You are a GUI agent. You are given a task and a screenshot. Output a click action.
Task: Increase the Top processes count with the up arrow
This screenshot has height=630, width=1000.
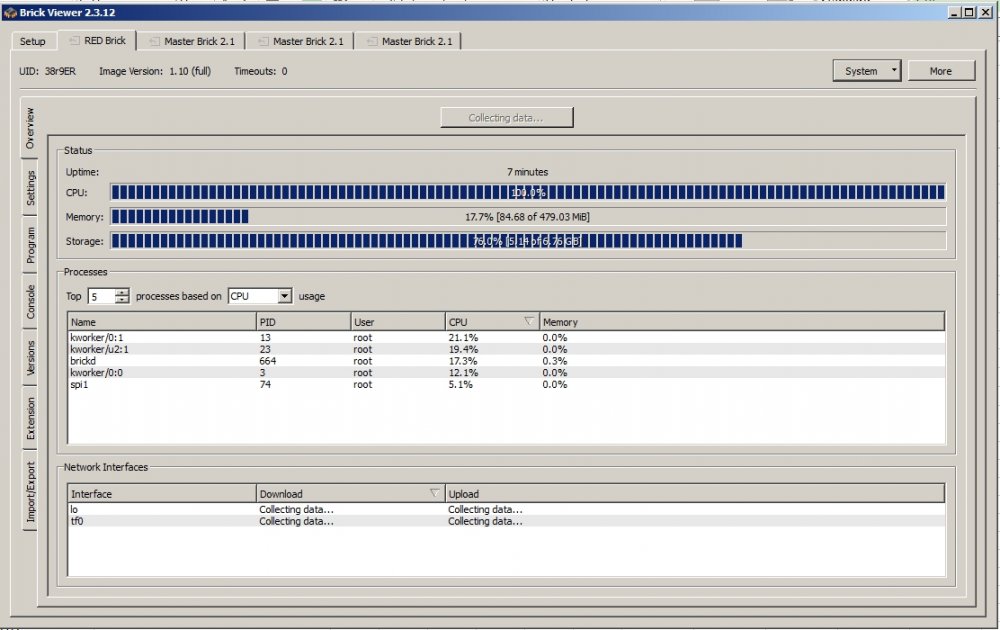(120, 292)
